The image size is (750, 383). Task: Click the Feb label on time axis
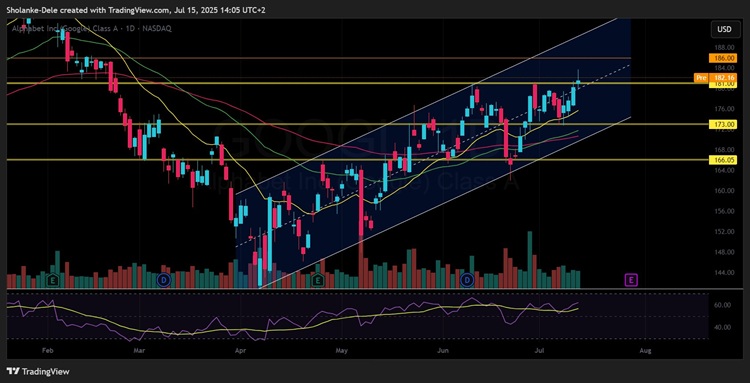point(47,351)
